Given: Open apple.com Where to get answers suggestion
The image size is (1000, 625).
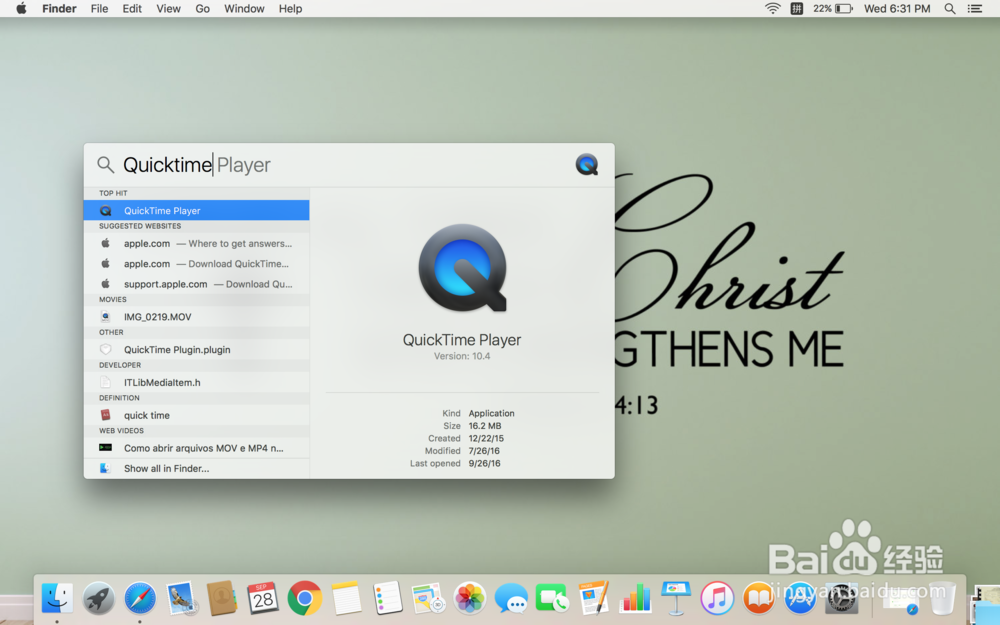Looking at the screenshot, I should [196, 244].
